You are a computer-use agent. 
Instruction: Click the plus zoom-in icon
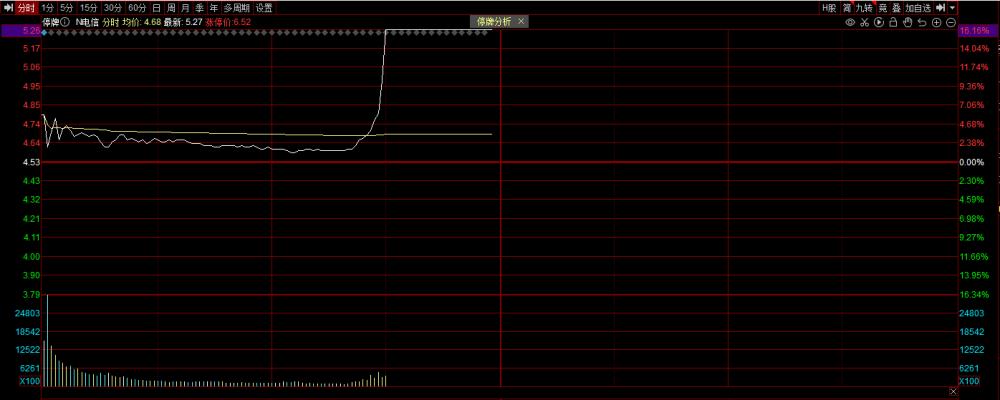[x=936, y=22]
